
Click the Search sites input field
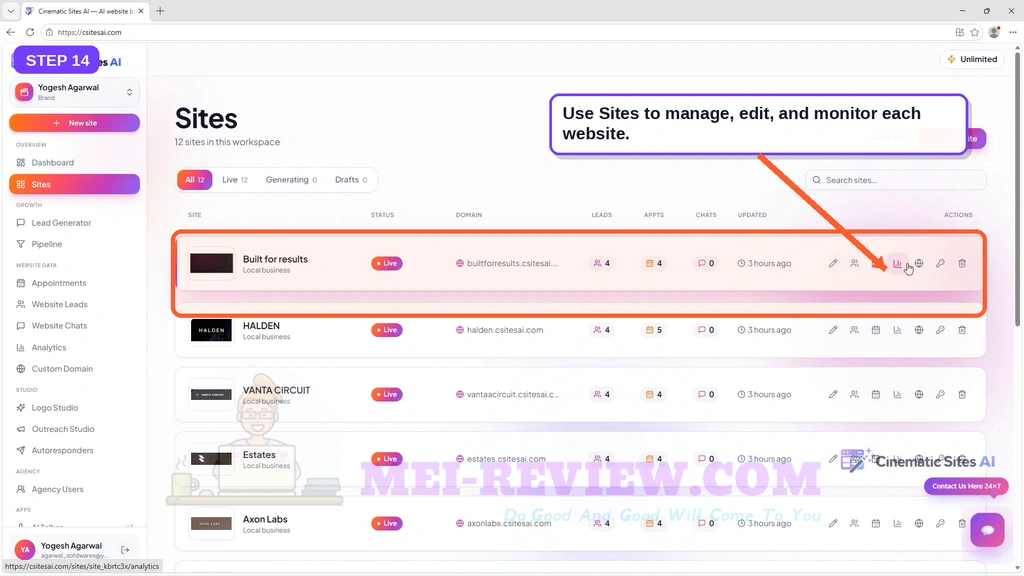pyautogui.click(x=895, y=180)
